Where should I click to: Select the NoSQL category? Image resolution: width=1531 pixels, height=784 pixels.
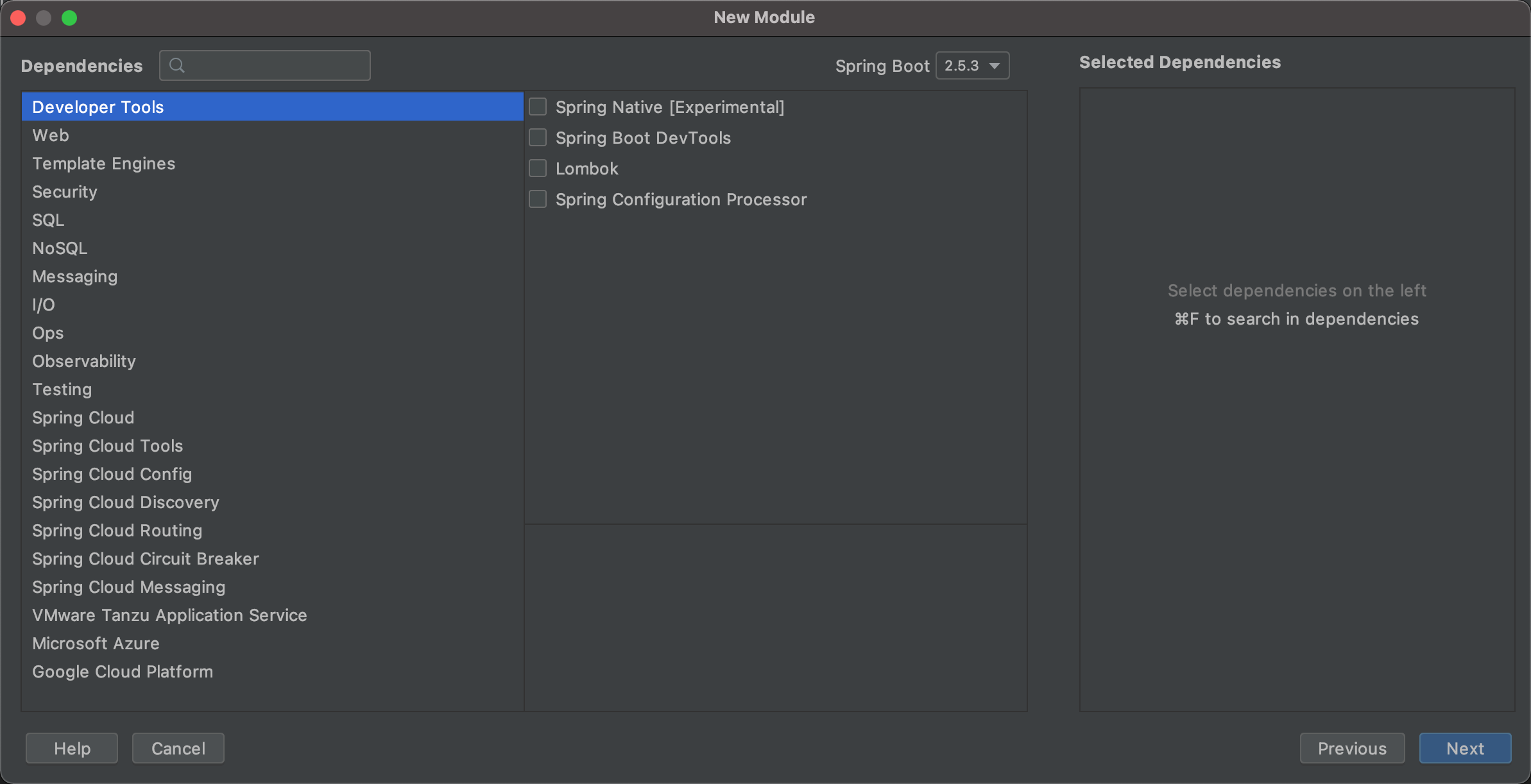pyautogui.click(x=273, y=248)
